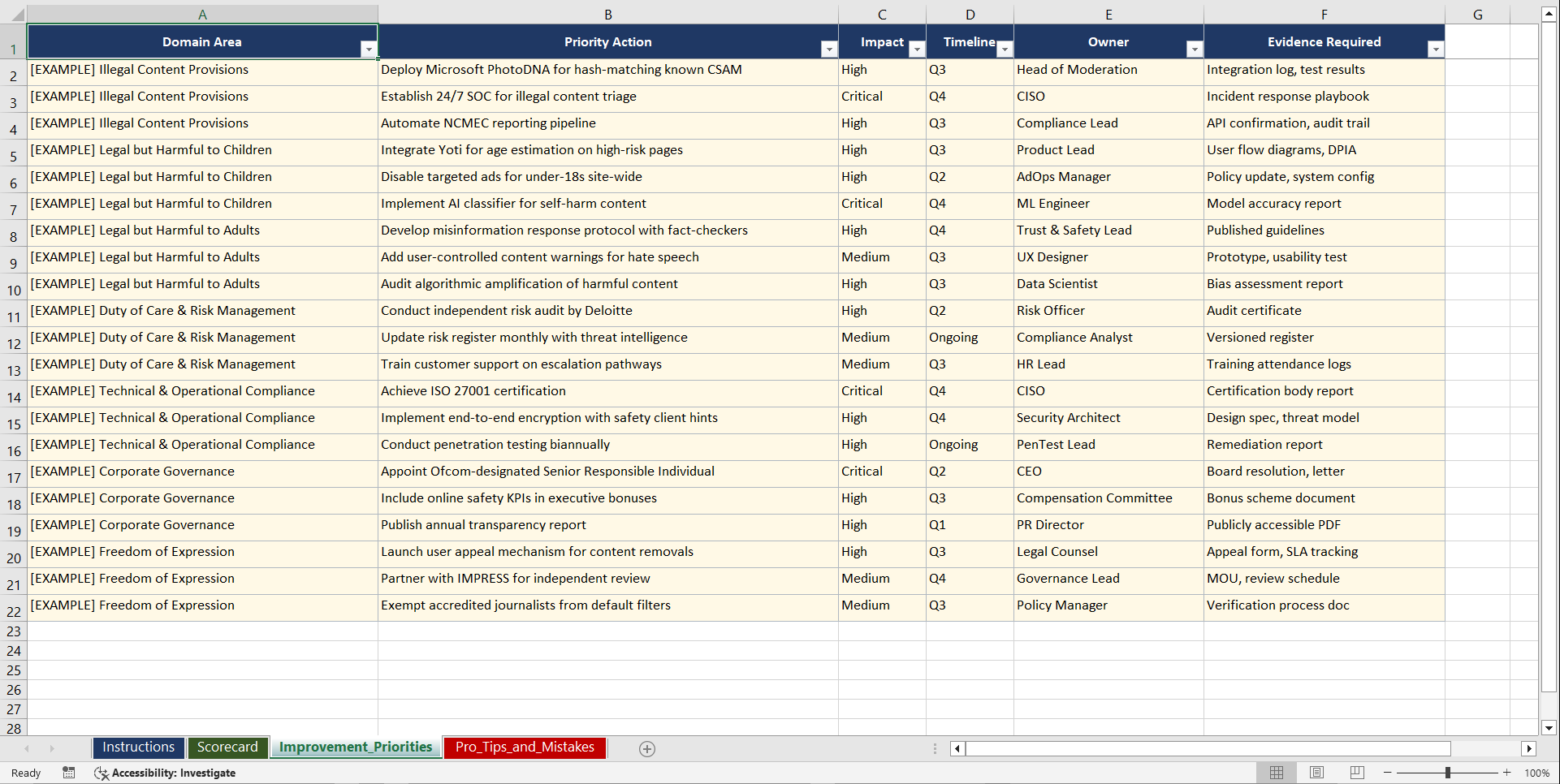This screenshot has width=1560, height=784.
Task: Open the Timeline column filter dropdown
Action: point(1005,50)
